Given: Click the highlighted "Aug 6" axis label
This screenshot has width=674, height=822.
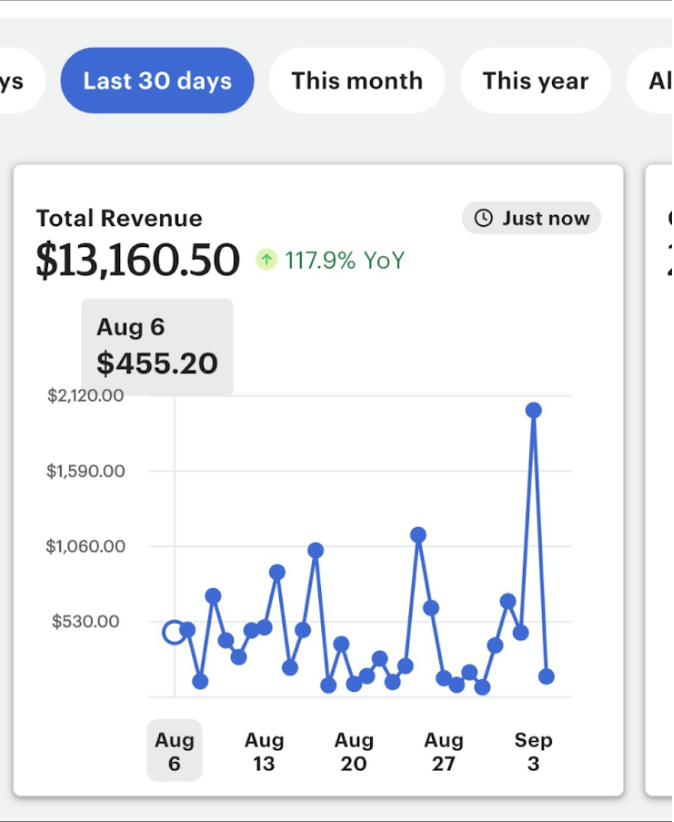Looking at the screenshot, I should tap(174, 749).
